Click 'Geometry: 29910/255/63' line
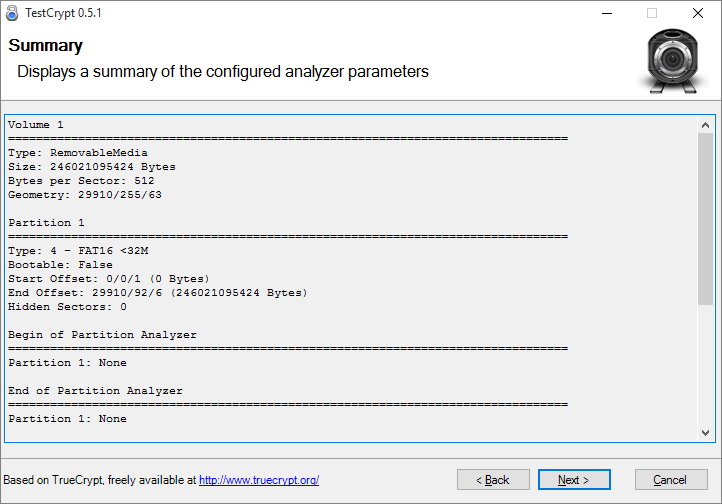The height and width of the screenshot is (504, 722). click(85, 195)
